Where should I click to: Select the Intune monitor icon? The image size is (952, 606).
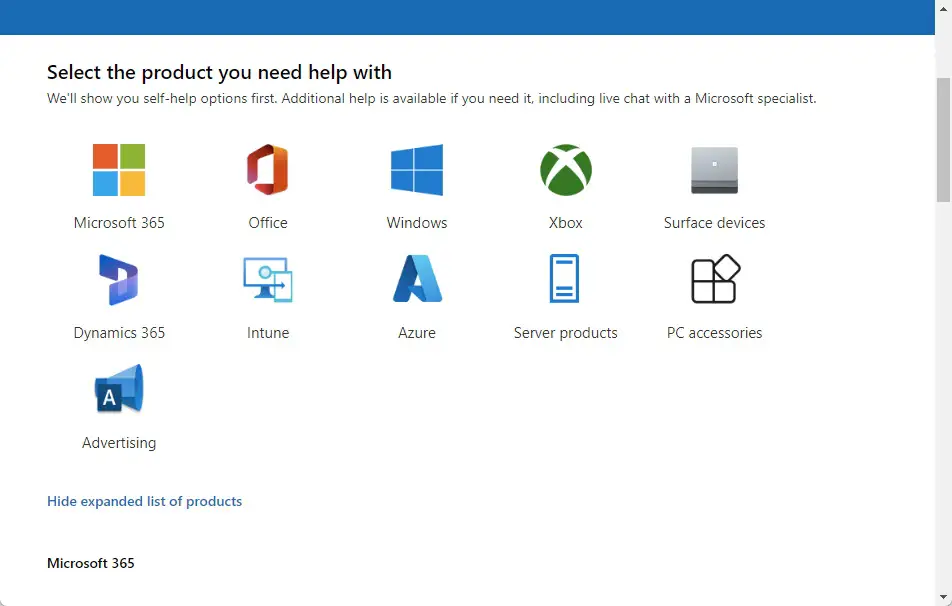(268, 280)
